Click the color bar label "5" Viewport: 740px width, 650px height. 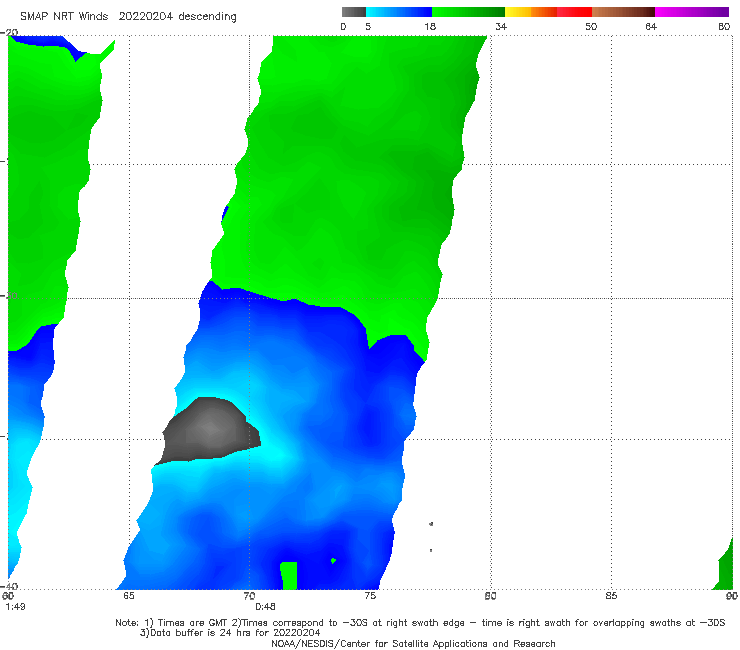click(368, 27)
